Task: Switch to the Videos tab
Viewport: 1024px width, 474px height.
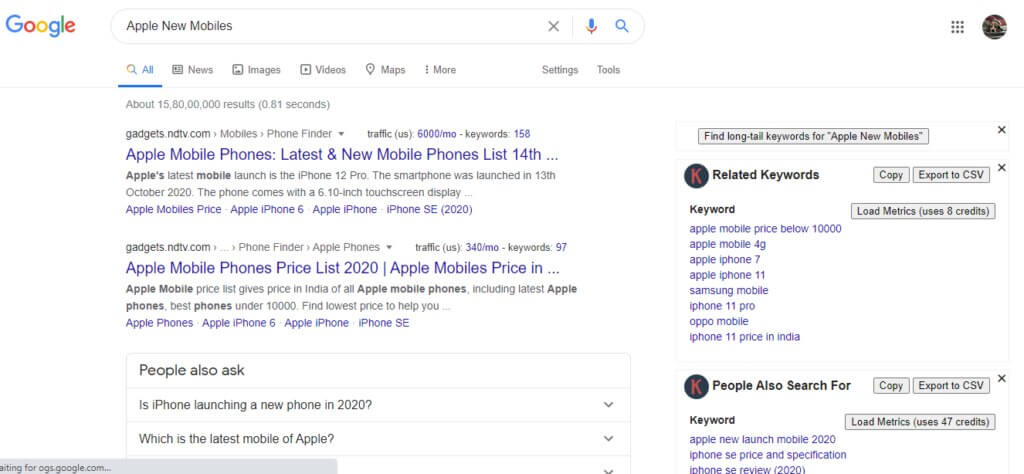Action: point(323,70)
